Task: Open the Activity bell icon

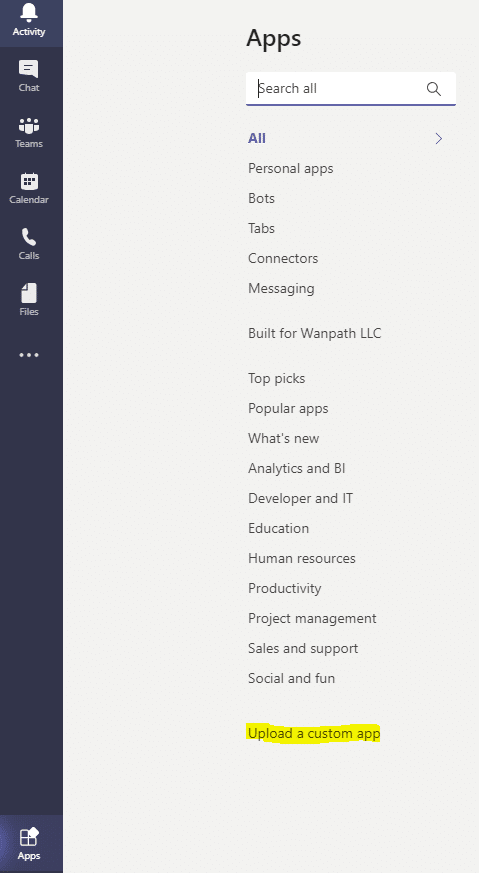Action: 29,12
